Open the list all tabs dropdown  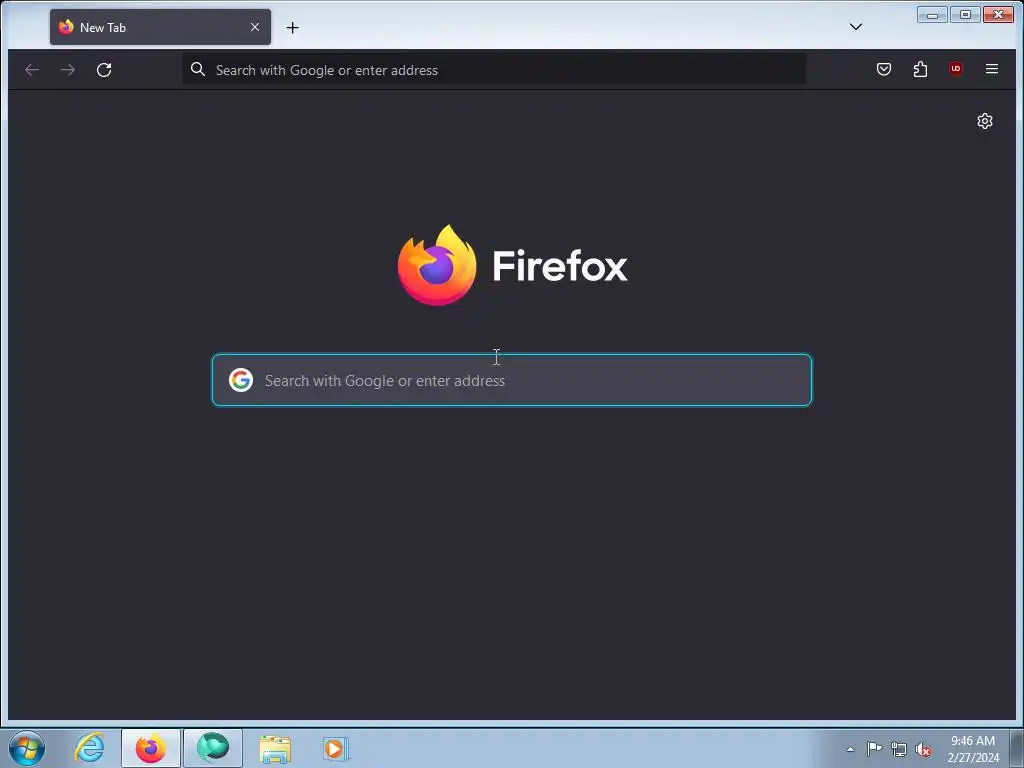coord(856,27)
